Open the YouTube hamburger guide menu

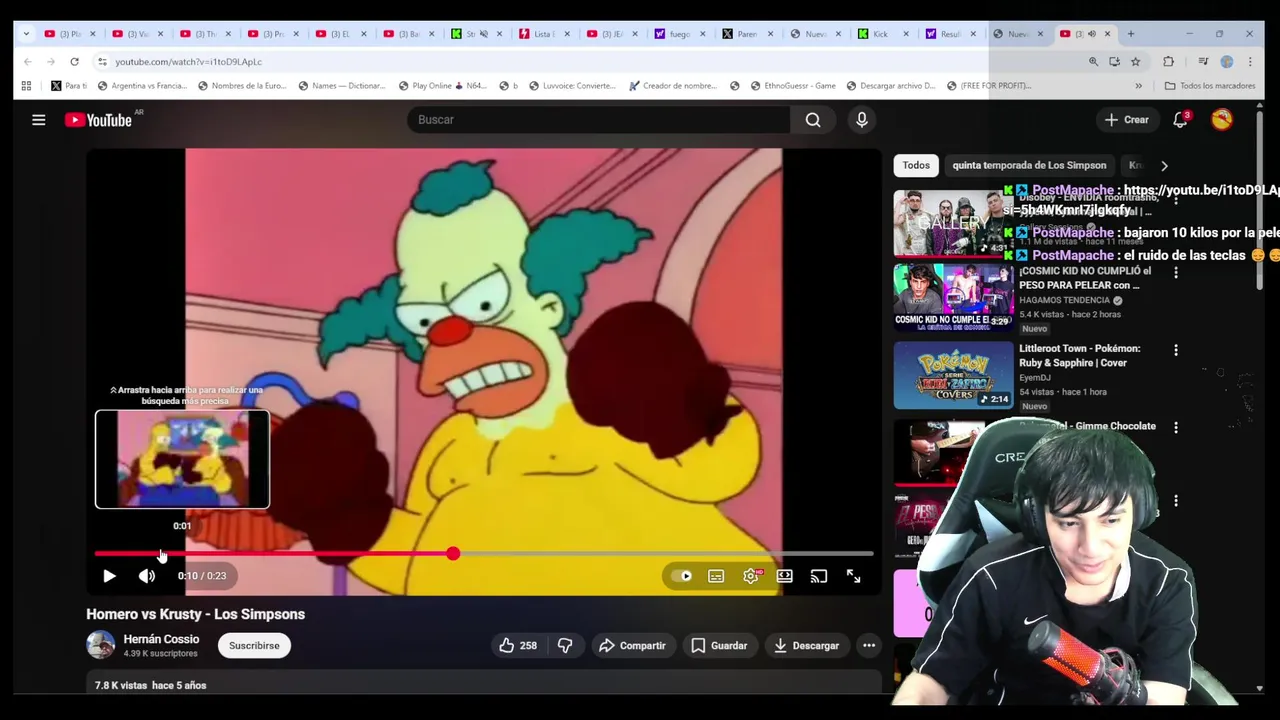pos(38,120)
